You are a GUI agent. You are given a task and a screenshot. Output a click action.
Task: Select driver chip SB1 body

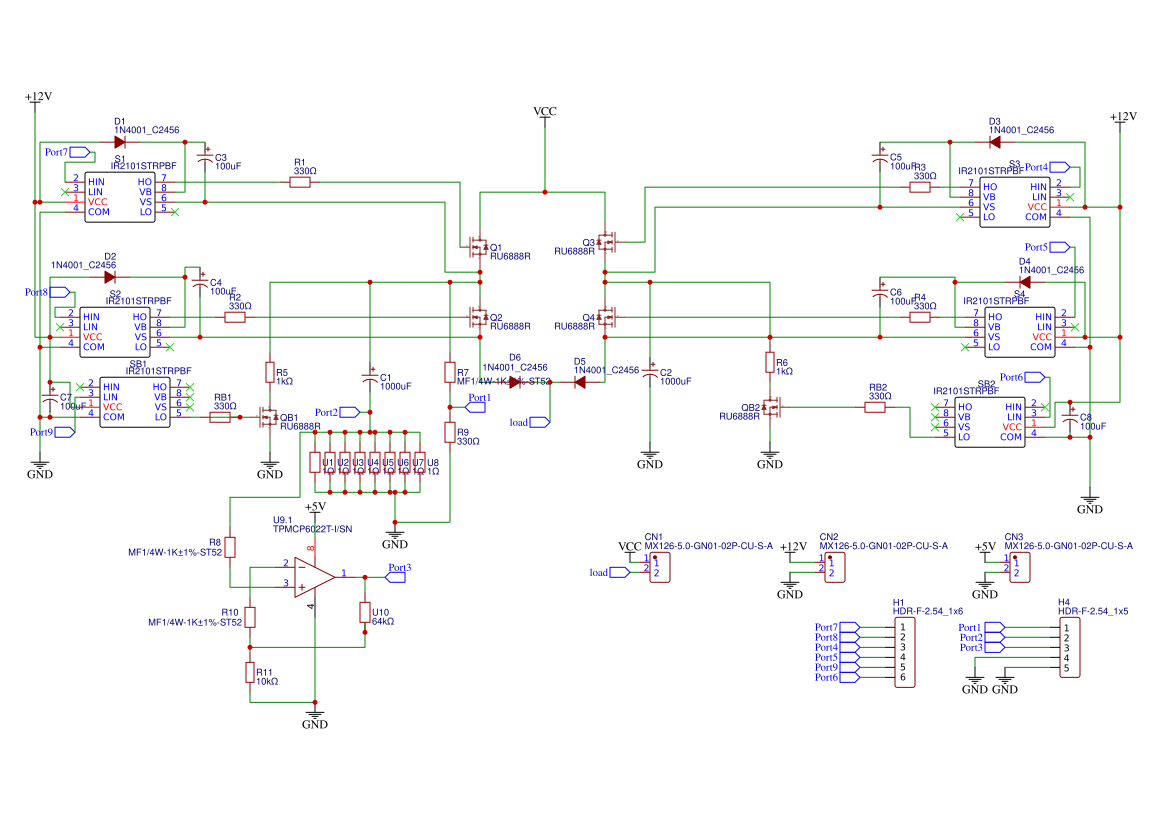(x=135, y=402)
